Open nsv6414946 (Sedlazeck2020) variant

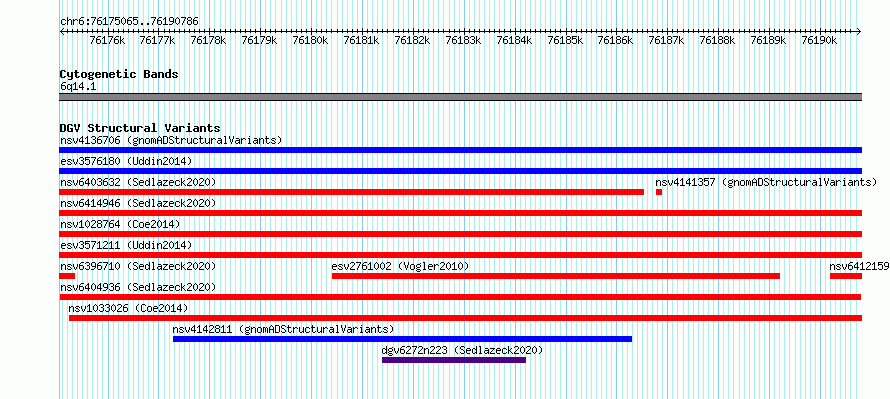click(x=138, y=203)
